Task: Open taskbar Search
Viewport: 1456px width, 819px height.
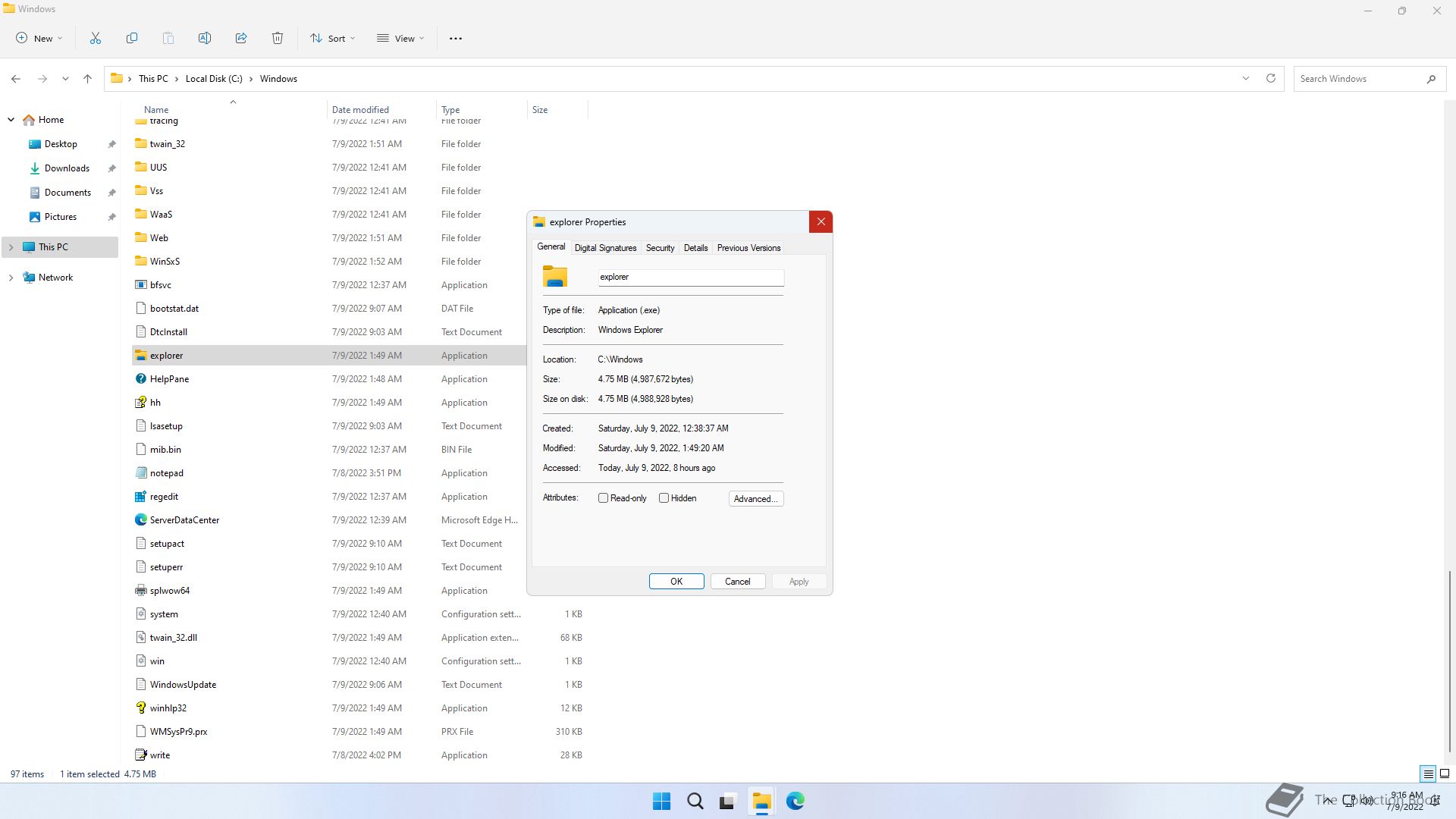Action: pyautogui.click(x=695, y=801)
